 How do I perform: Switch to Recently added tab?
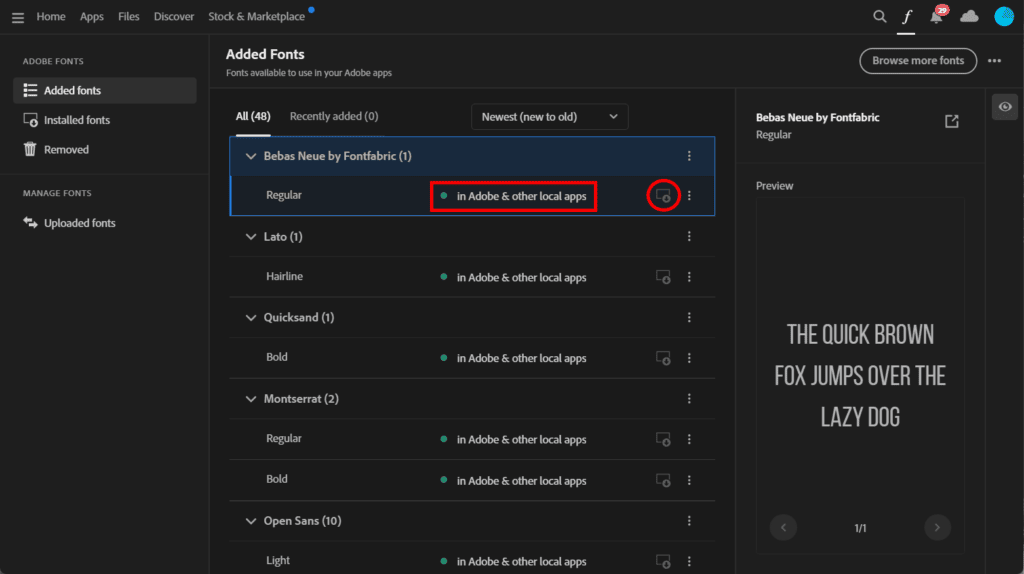tap(333, 117)
